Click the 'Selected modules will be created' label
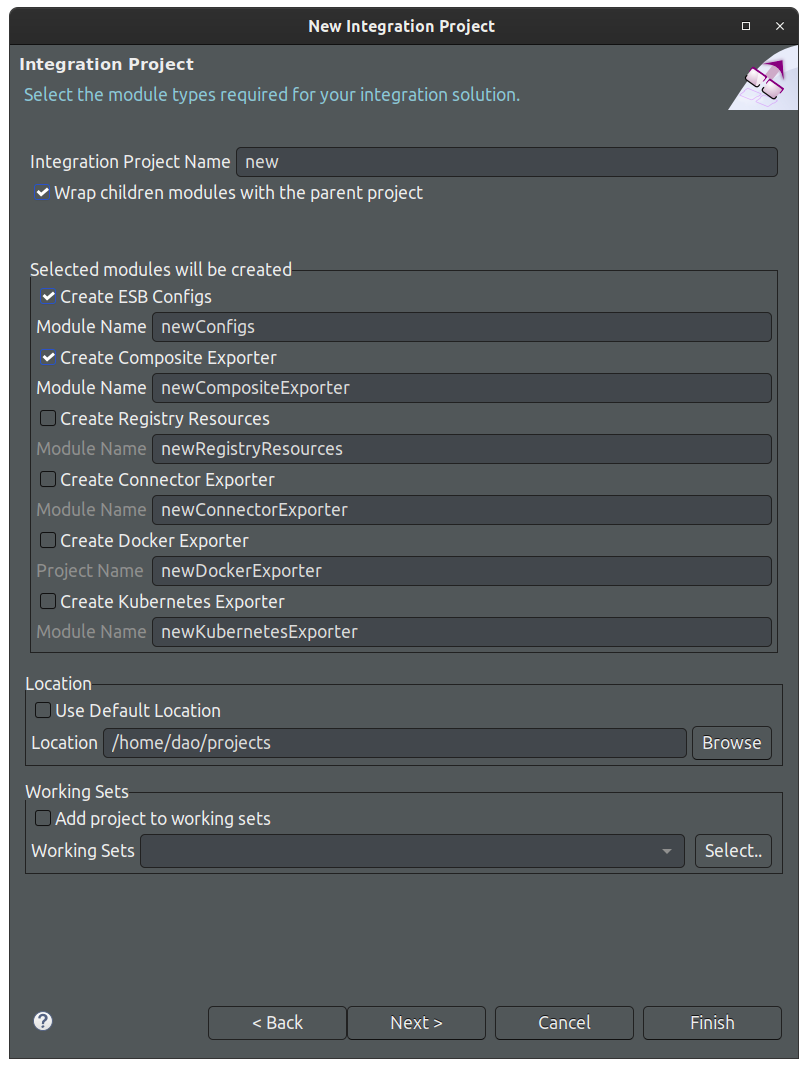 (161, 269)
